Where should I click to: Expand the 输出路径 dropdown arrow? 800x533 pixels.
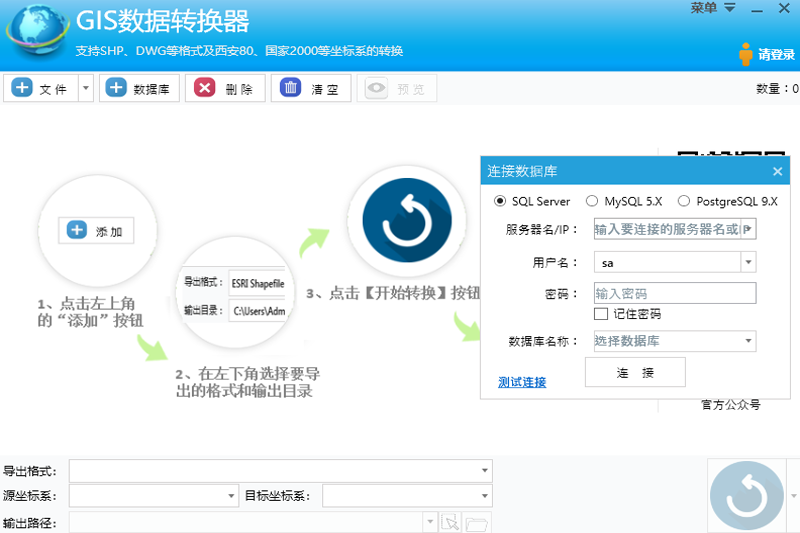point(430,522)
